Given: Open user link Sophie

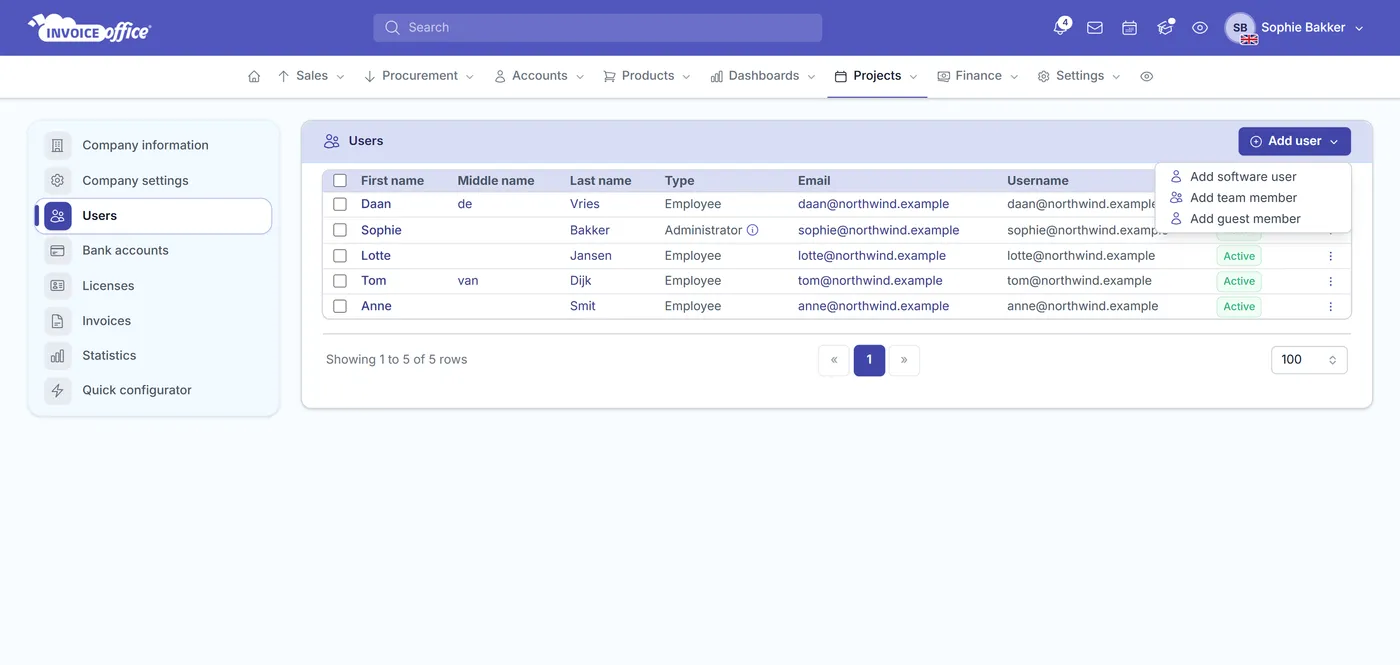Looking at the screenshot, I should pos(381,230).
